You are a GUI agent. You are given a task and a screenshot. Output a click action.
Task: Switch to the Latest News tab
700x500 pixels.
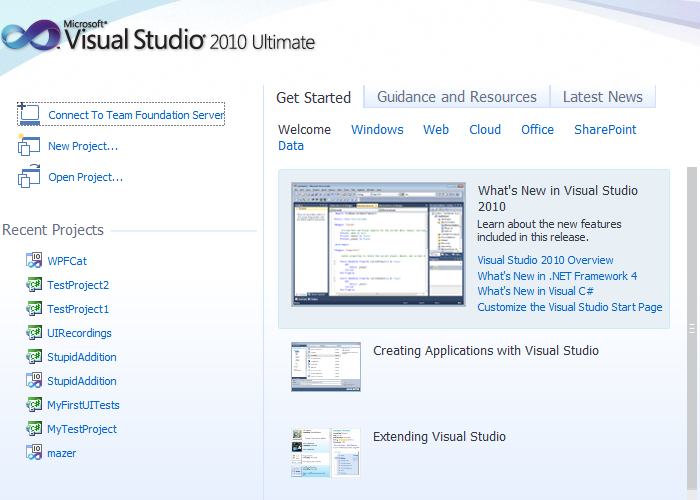(603, 97)
